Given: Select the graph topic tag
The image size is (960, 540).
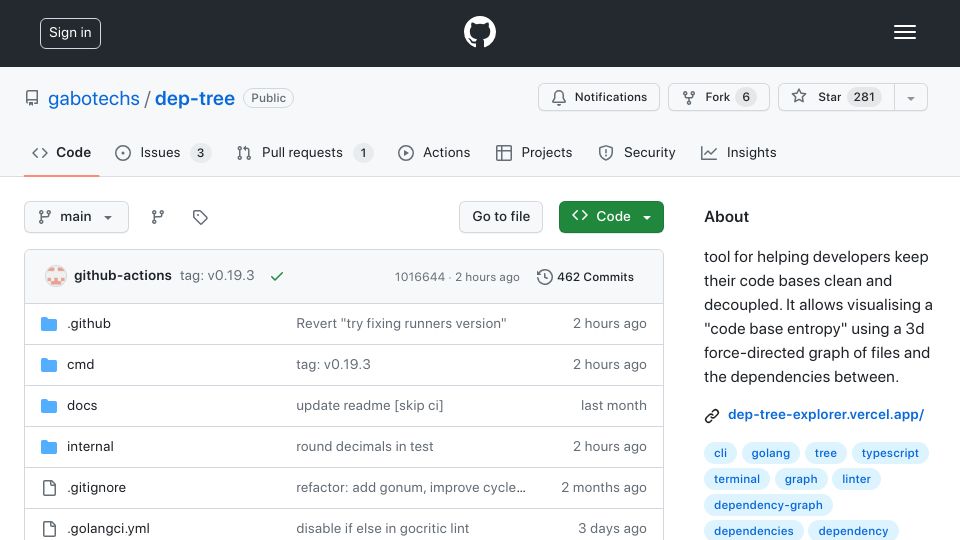Looking at the screenshot, I should pyautogui.click(x=801, y=479).
